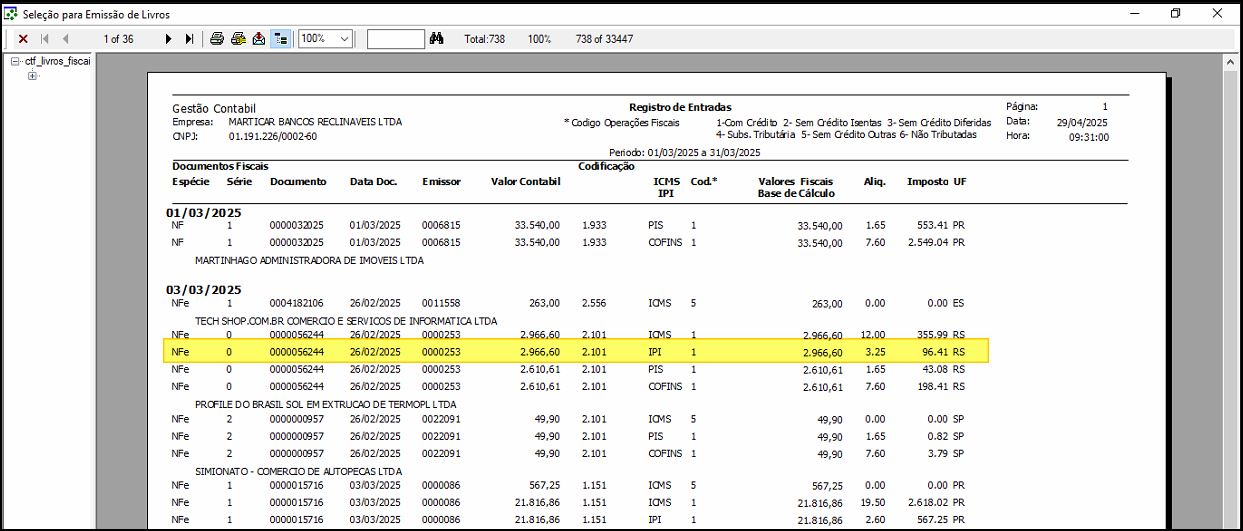Close the current report view with red X

(x=23, y=39)
